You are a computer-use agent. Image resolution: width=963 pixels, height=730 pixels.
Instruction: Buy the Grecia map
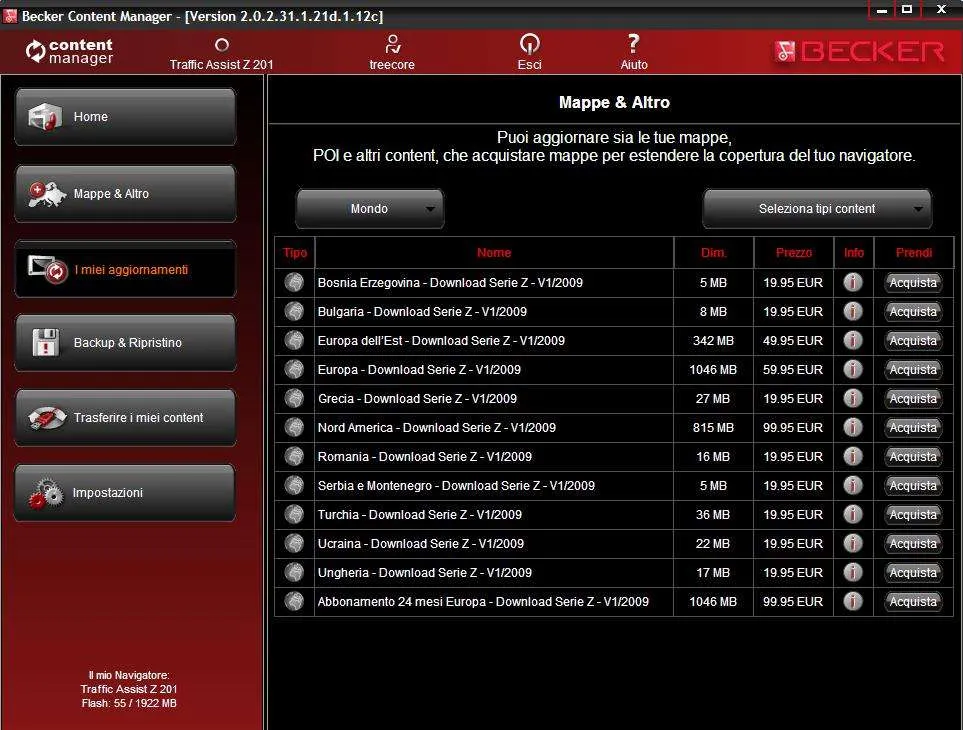point(913,398)
